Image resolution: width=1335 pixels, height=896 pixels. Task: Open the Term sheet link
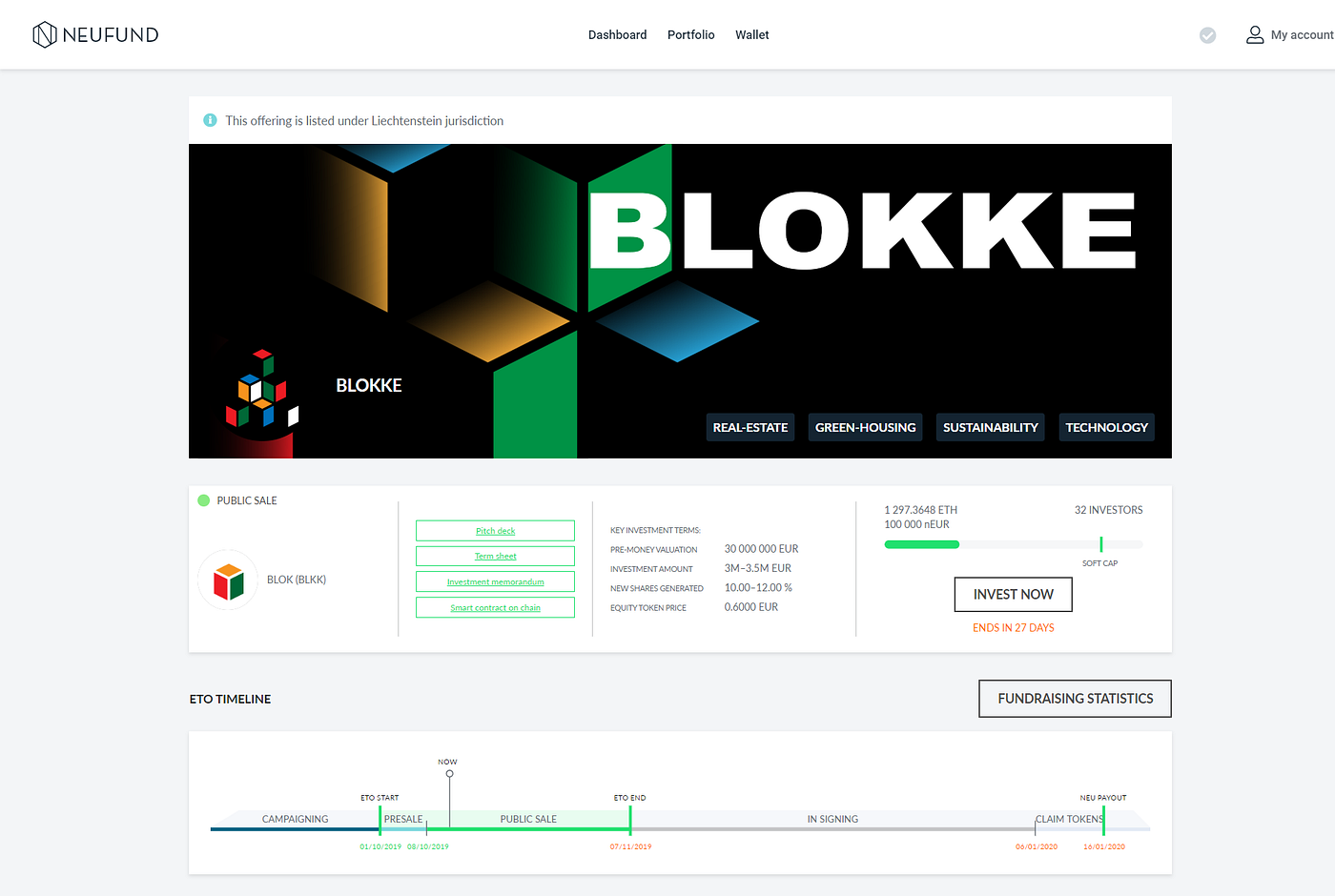pos(495,556)
